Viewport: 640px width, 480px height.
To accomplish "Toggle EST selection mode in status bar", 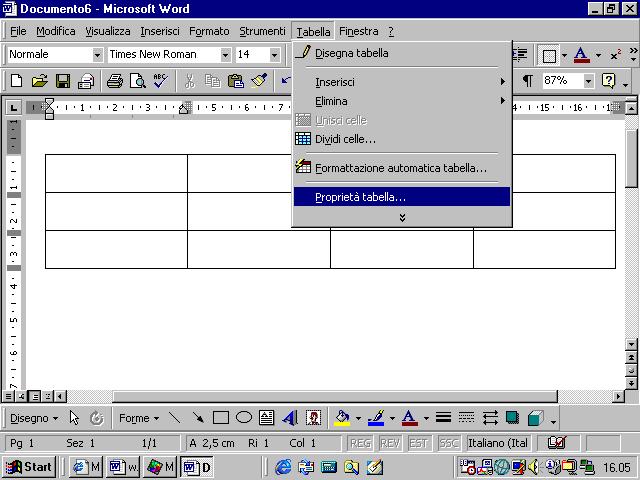I will click(x=418, y=443).
